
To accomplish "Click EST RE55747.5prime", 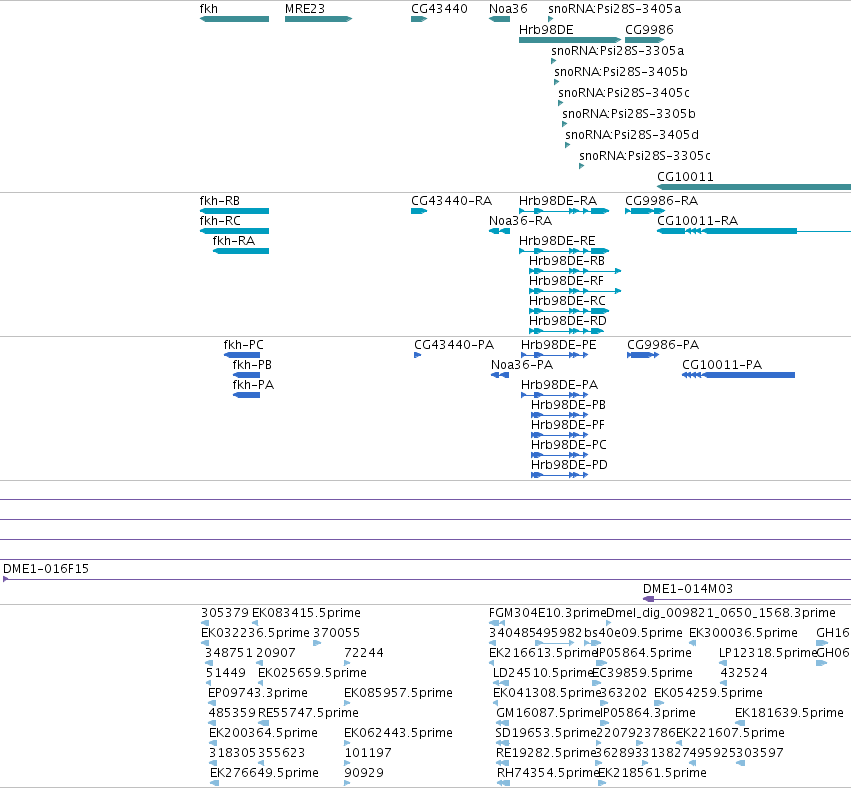I will tap(264, 723).
